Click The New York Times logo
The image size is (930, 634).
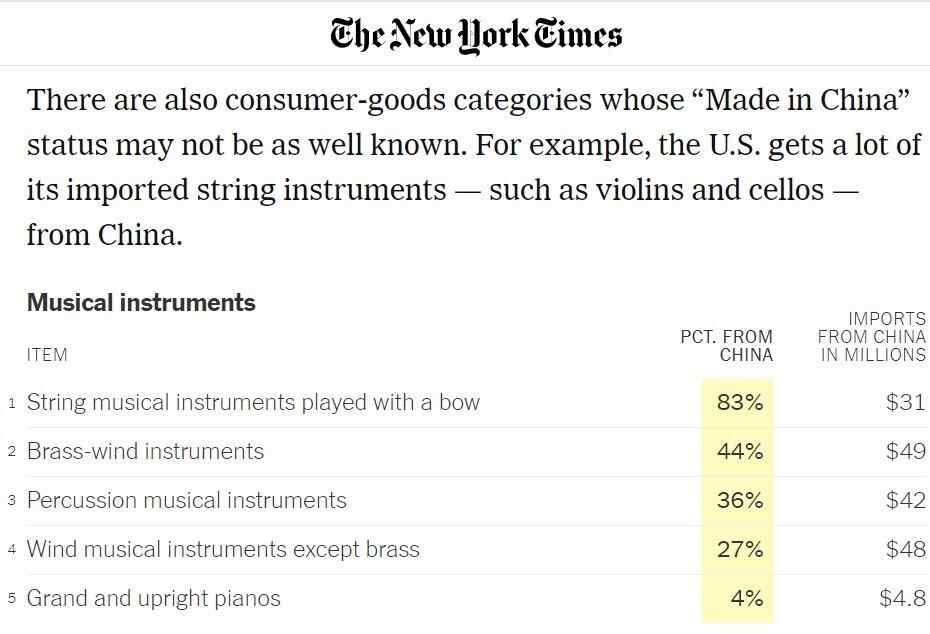pos(476,35)
